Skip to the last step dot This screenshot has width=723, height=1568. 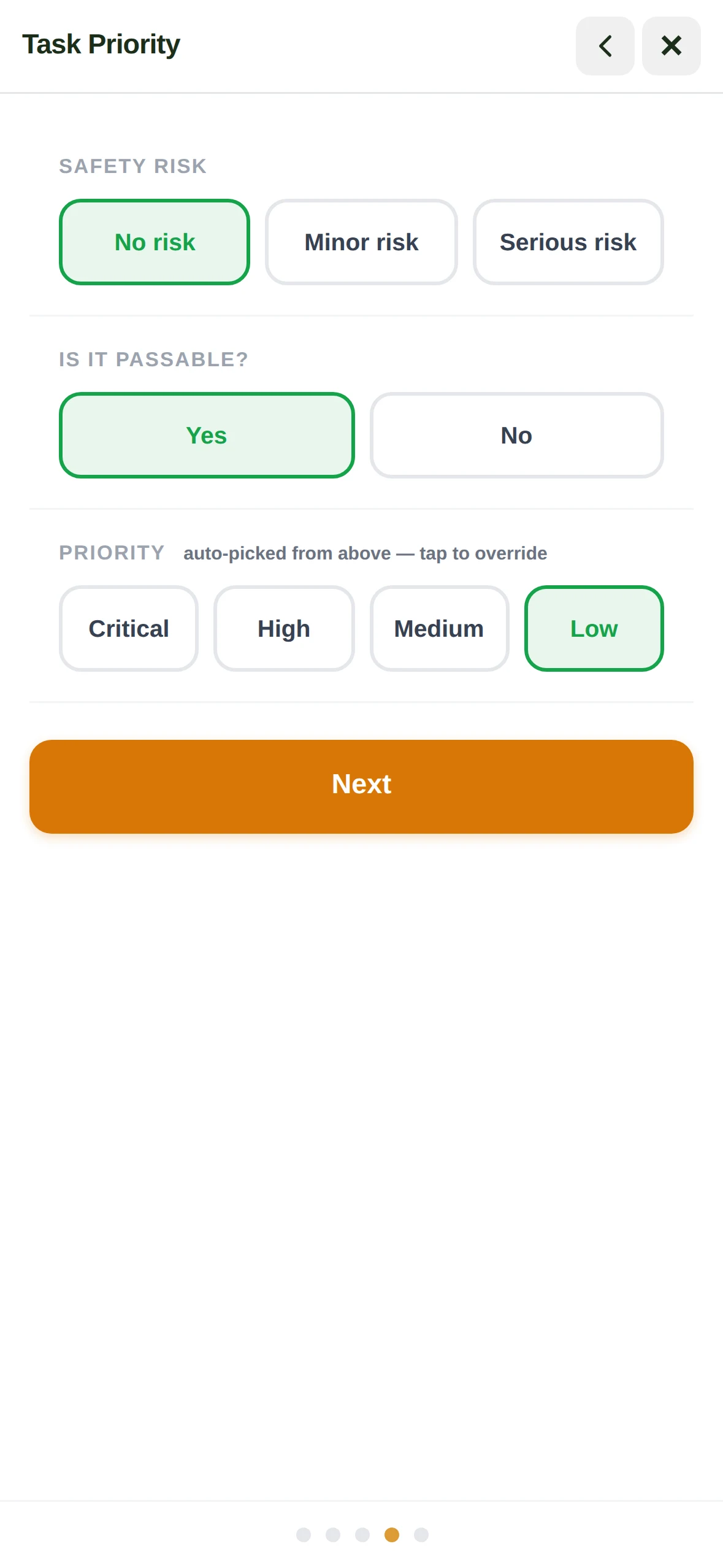point(421,1534)
